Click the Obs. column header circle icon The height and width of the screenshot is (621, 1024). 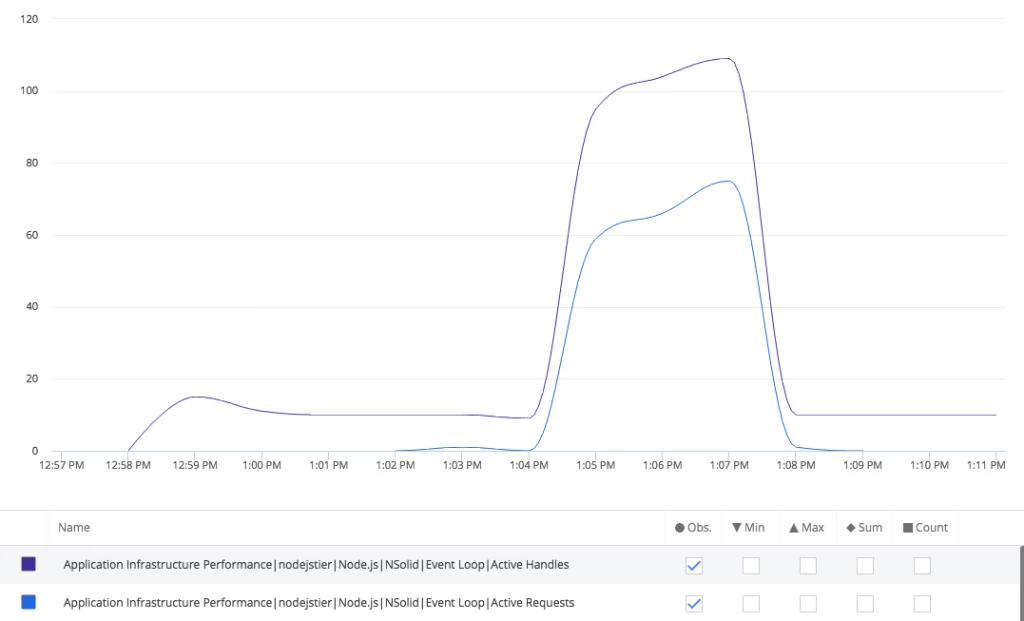(x=680, y=527)
